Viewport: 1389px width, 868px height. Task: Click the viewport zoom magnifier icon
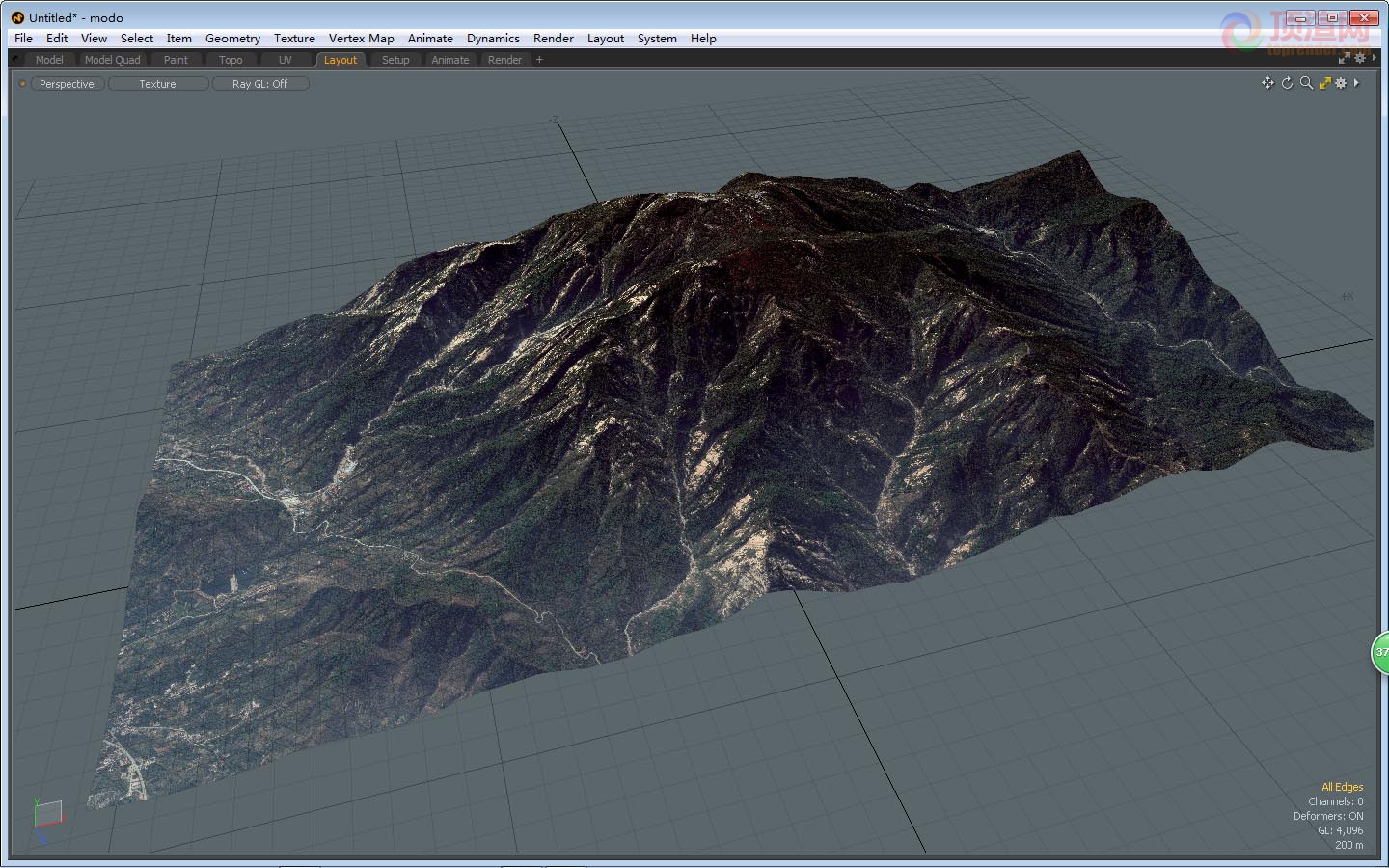pyautogui.click(x=1306, y=83)
